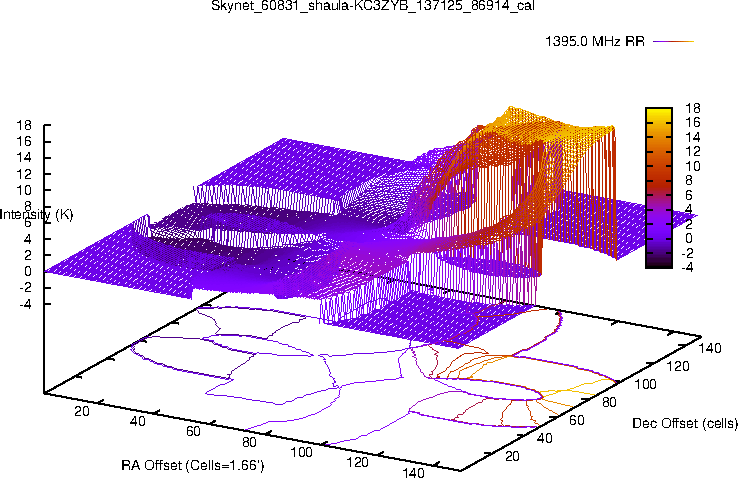738x478 pixels.
Task: Click the red middle section of color bar
Action: pyautogui.click(x=660, y=178)
